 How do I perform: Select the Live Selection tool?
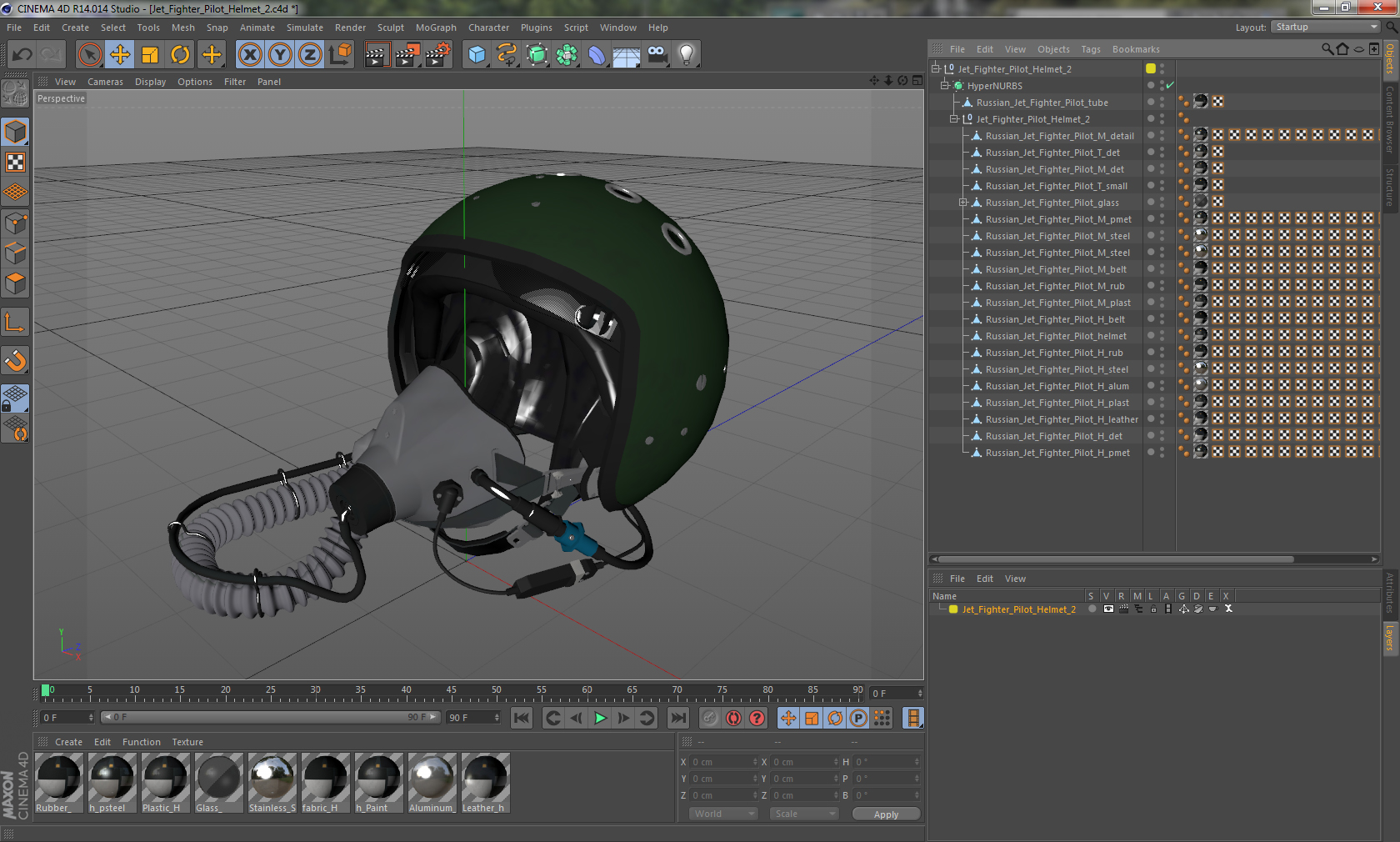click(90, 55)
